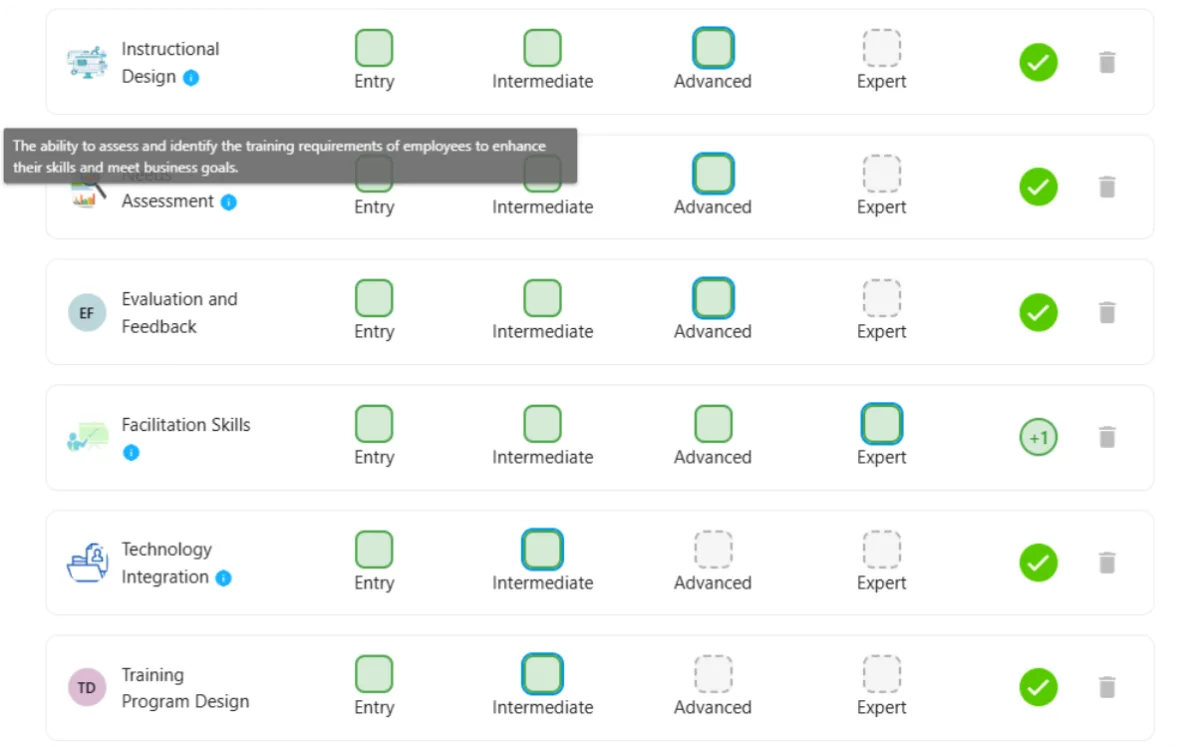
Task: Click the +1 badge for Facilitation Skills
Action: pyautogui.click(x=1039, y=437)
